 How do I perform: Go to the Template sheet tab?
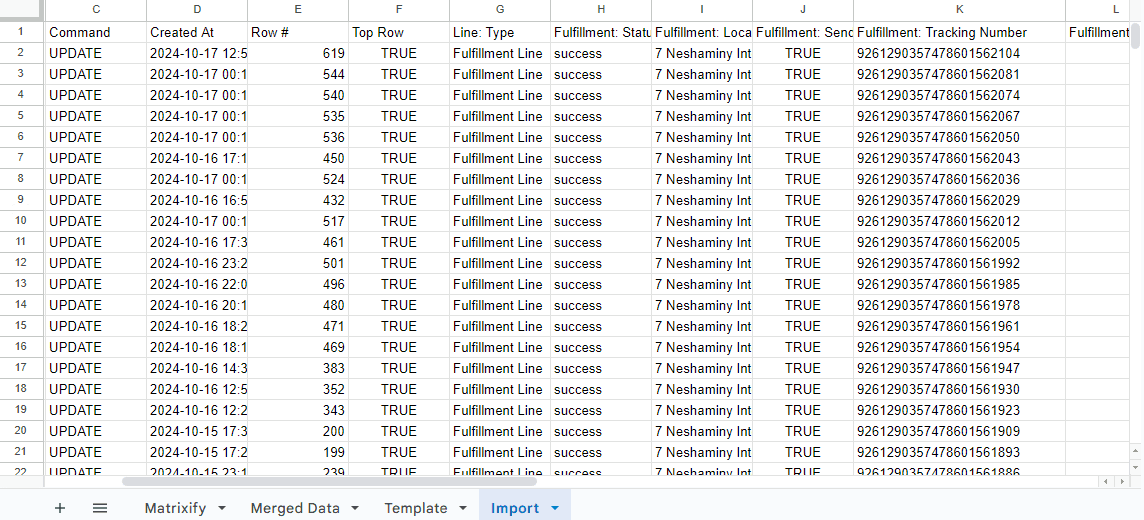pyautogui.click(x=415, y=508)
